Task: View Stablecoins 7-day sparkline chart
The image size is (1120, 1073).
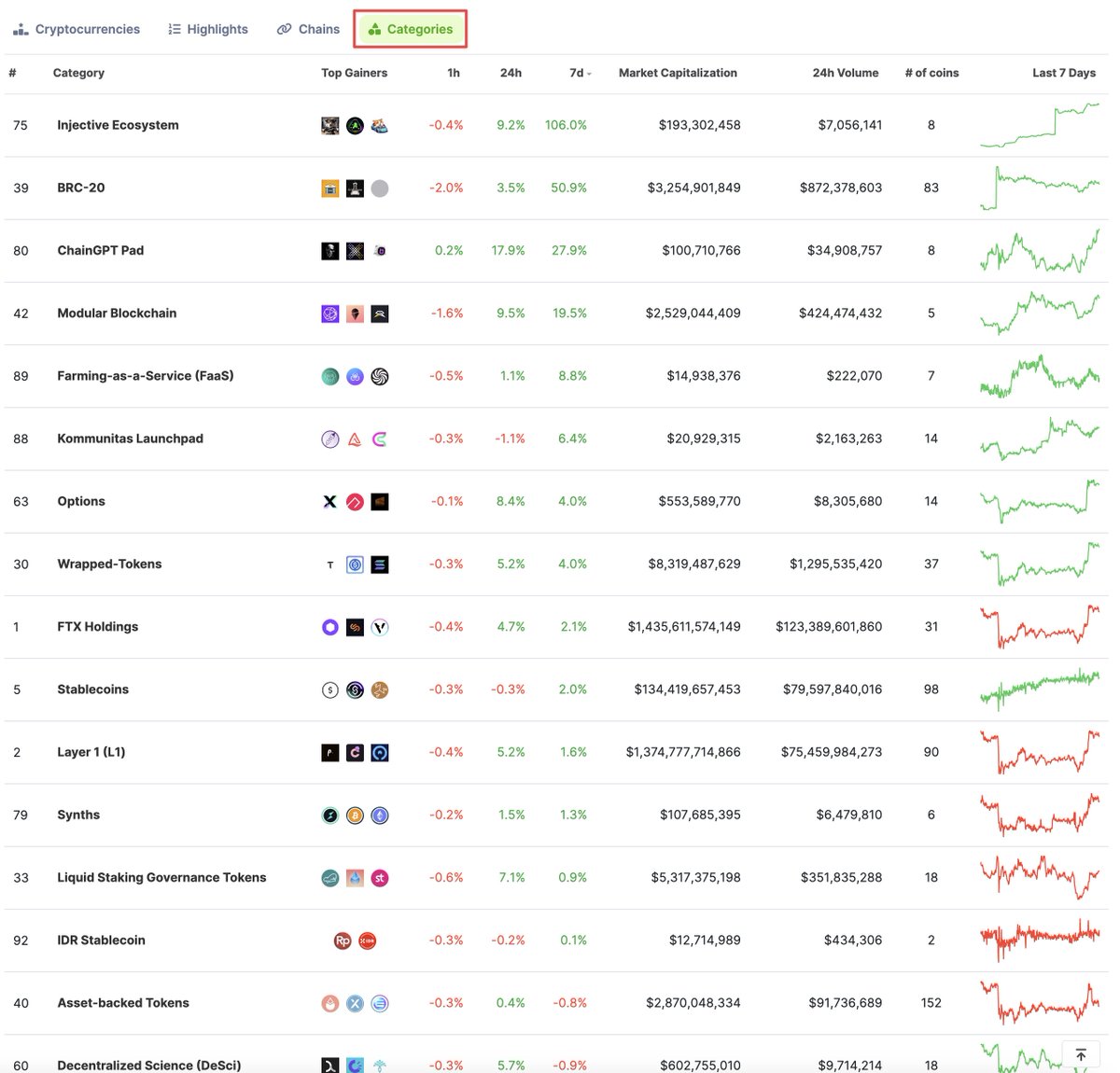Action: click(1040, 690)
